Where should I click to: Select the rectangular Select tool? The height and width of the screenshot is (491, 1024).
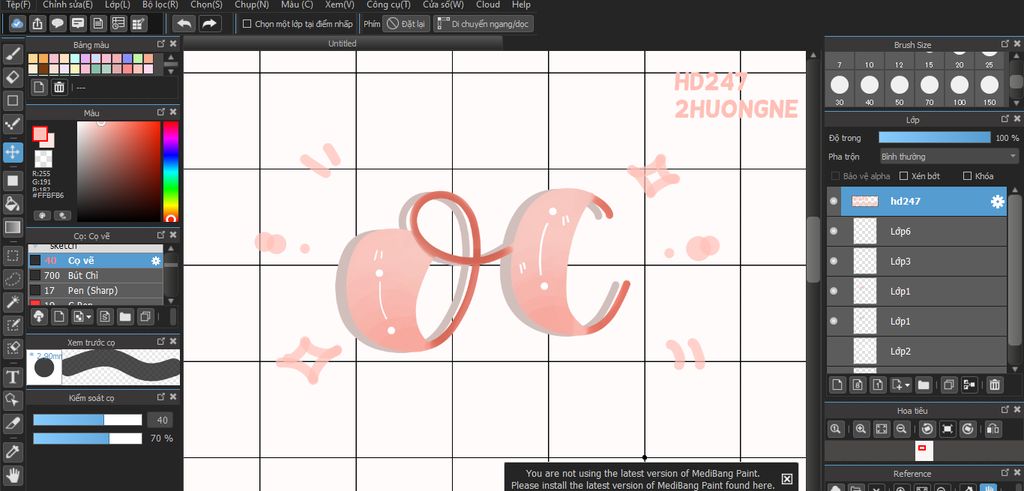coord(13,255)
